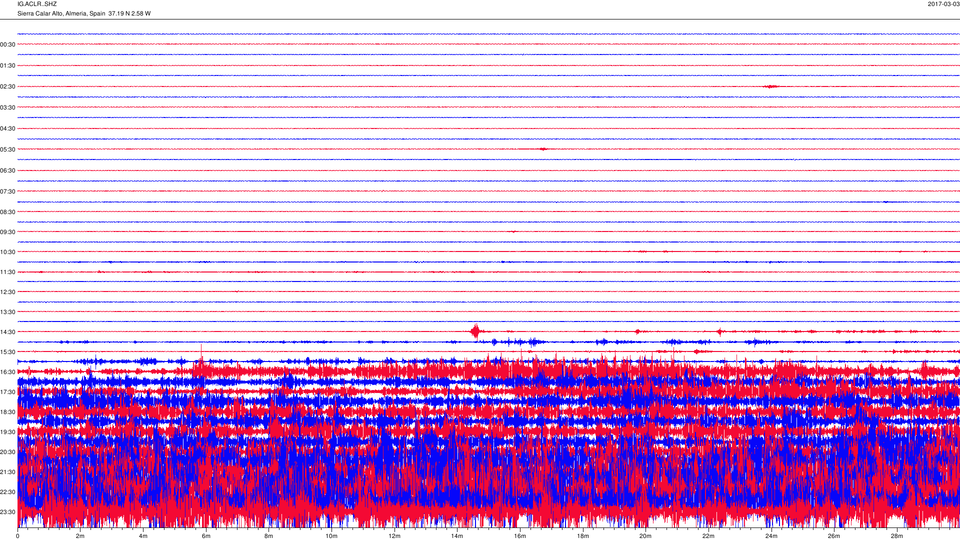The image size is (960, 540).
Task: Pick the 06:30 row label
Action: coord(8,171)
